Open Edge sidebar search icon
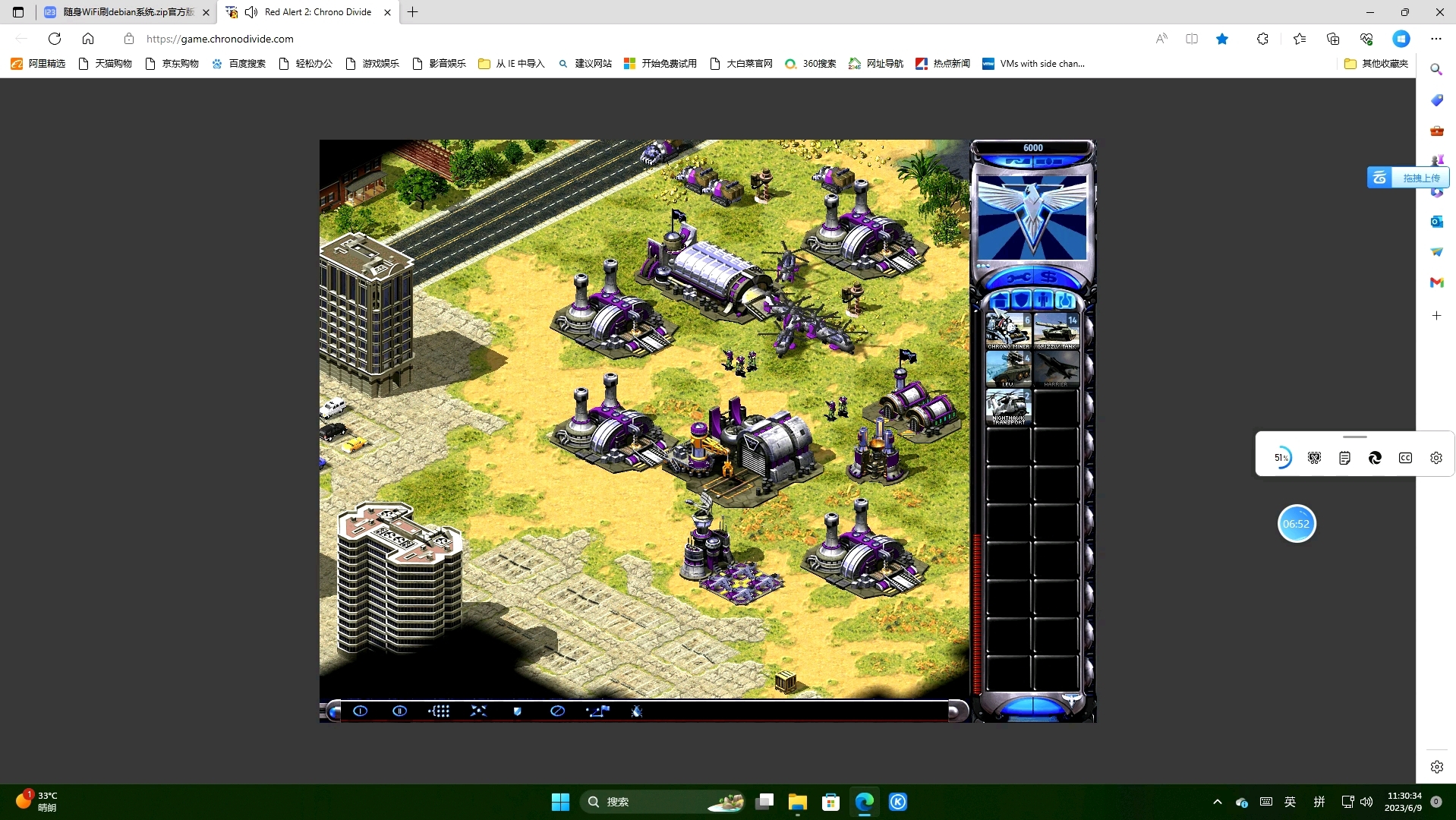The image size is (1456, 820). point(1436,69)
